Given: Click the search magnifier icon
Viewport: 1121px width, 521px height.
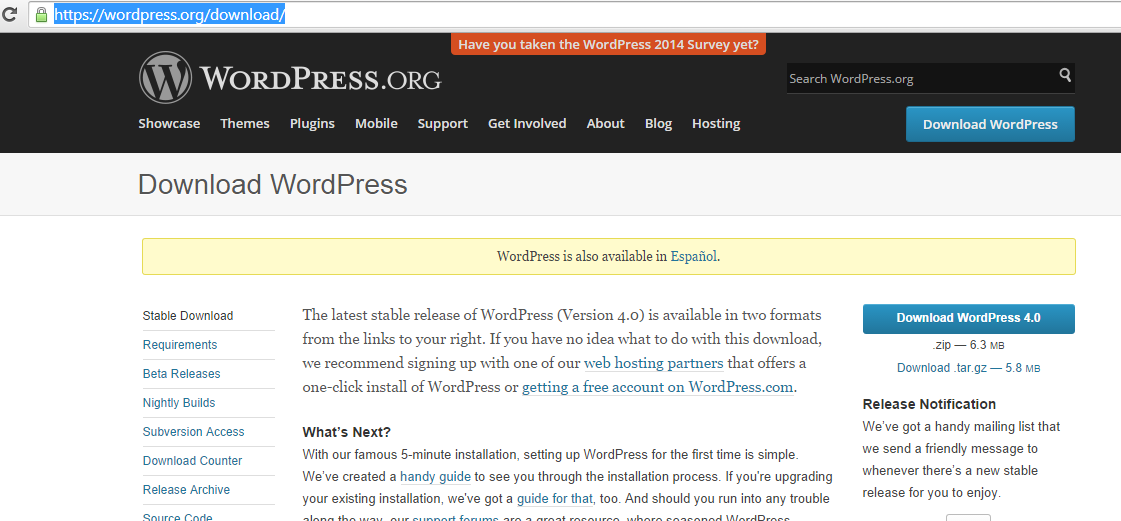Looking at the screenshot, I should 1065,75.
